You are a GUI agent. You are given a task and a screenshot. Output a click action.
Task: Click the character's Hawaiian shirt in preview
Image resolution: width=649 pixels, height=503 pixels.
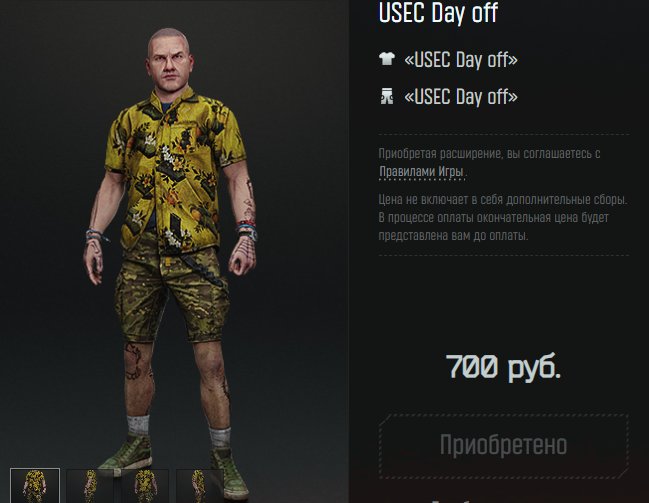174,170
